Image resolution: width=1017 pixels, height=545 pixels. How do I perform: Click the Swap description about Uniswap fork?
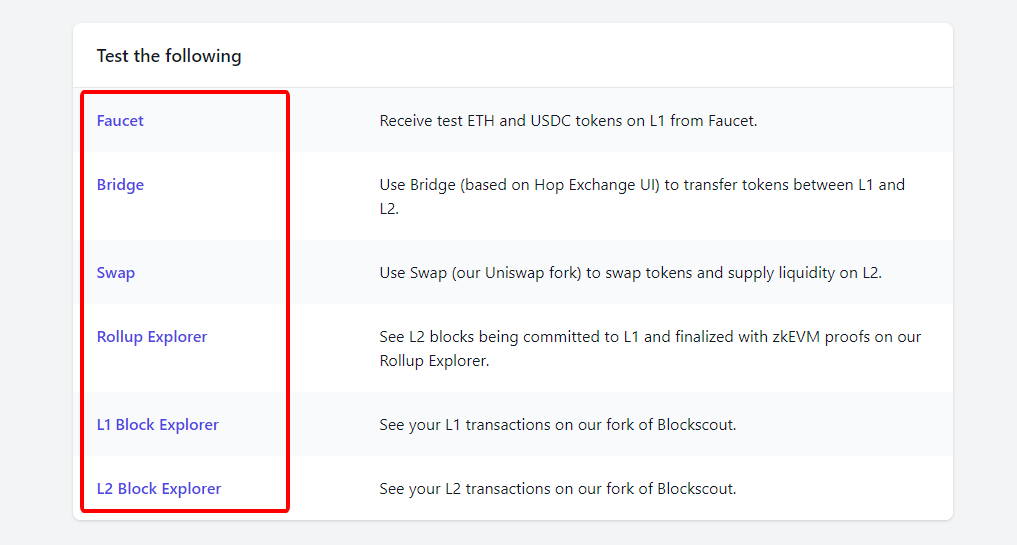(x=630, y=273)
